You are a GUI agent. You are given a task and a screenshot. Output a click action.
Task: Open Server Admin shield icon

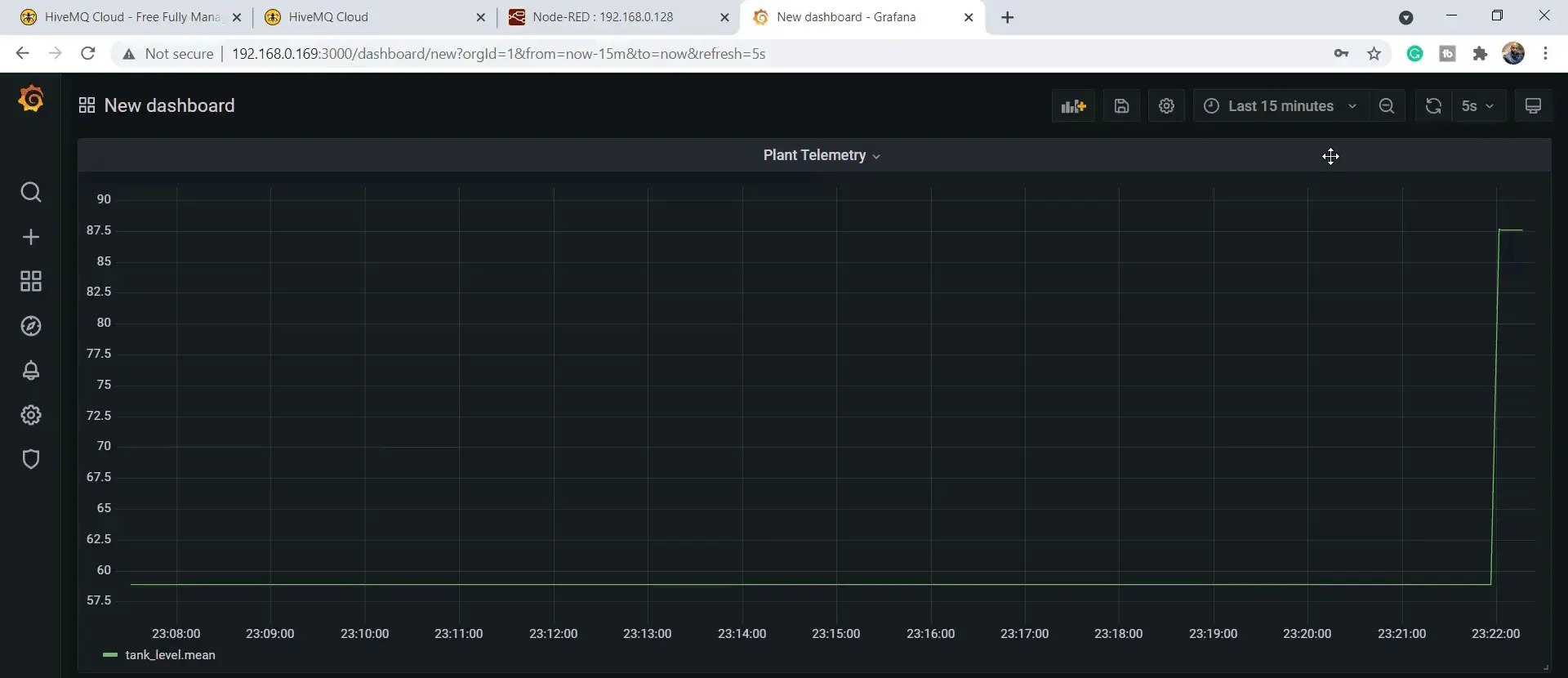[31, 459]
